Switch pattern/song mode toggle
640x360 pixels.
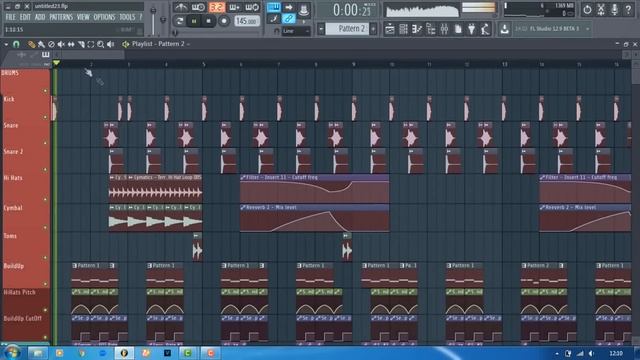coord(179,21)
